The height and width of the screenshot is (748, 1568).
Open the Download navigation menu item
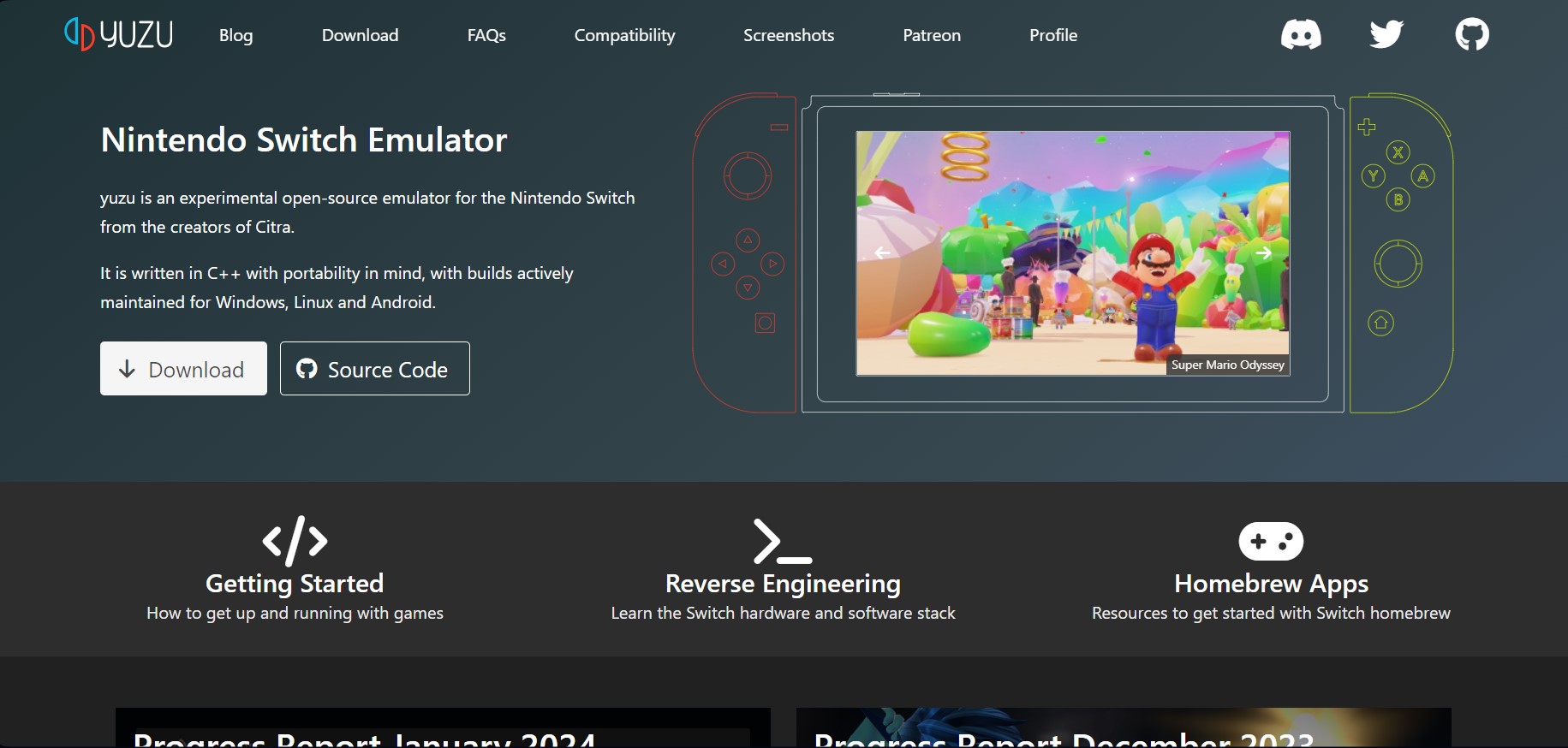[360, 35]
